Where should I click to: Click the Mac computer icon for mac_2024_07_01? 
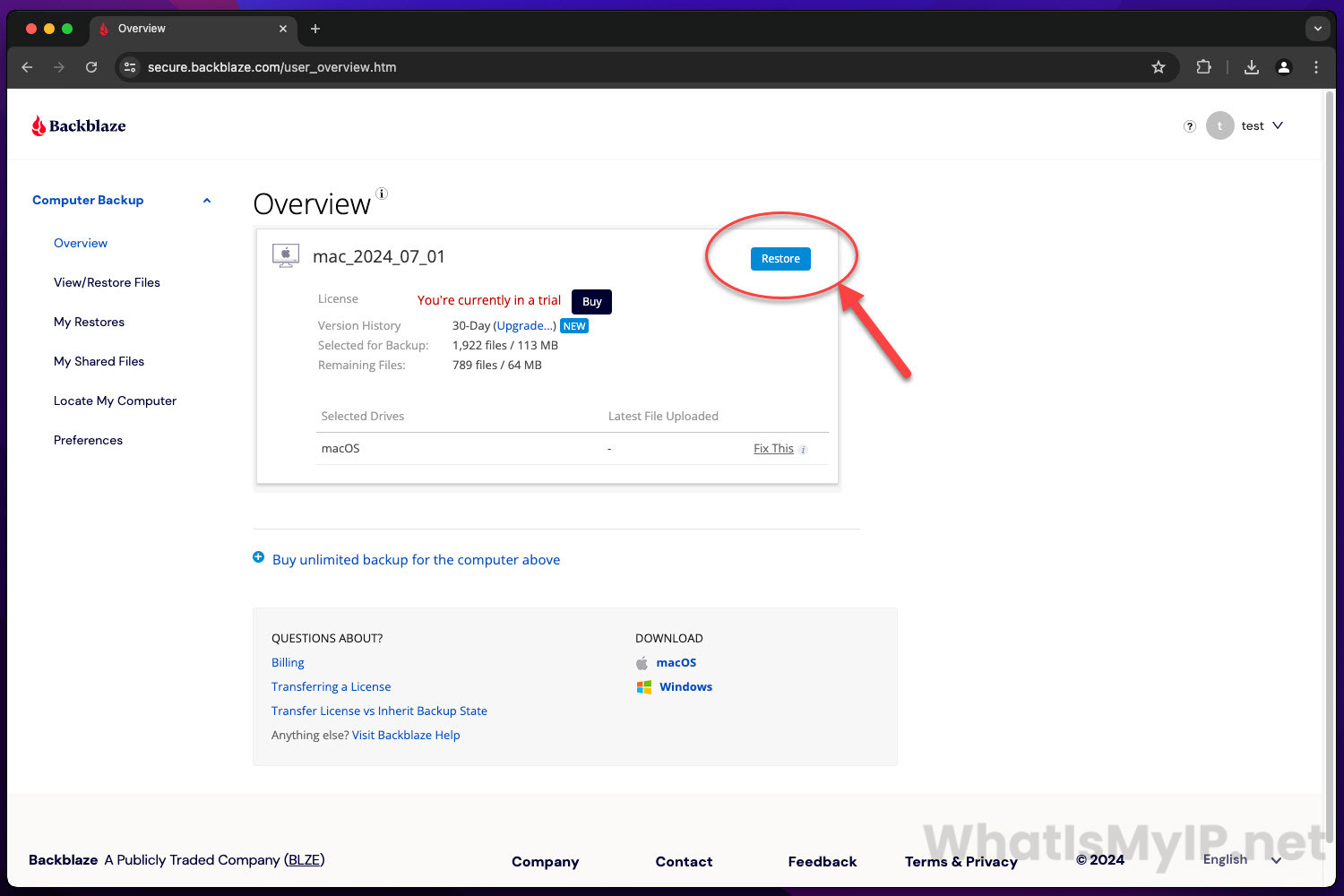pyautogui.click(x=286, y=256)
